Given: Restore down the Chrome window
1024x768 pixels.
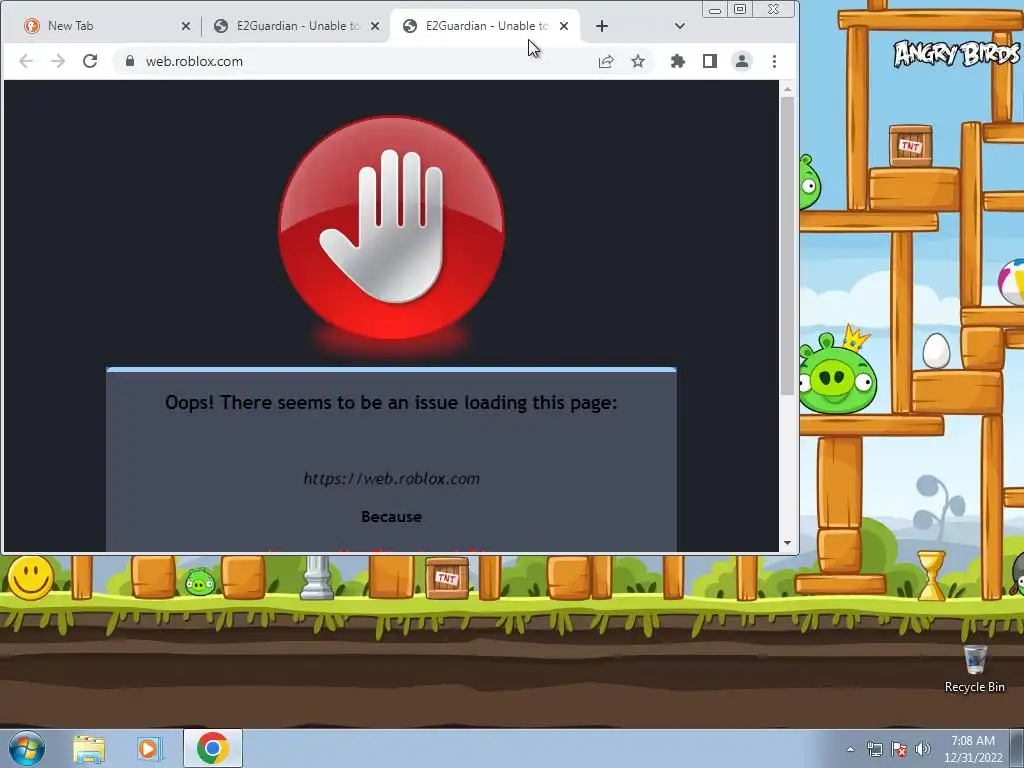Looking at the screenshot, I should point(740,9).
